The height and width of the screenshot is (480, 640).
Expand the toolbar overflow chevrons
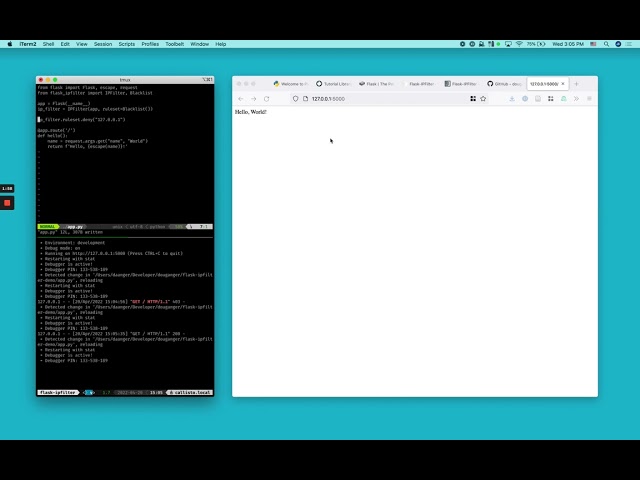pos(576,99)
